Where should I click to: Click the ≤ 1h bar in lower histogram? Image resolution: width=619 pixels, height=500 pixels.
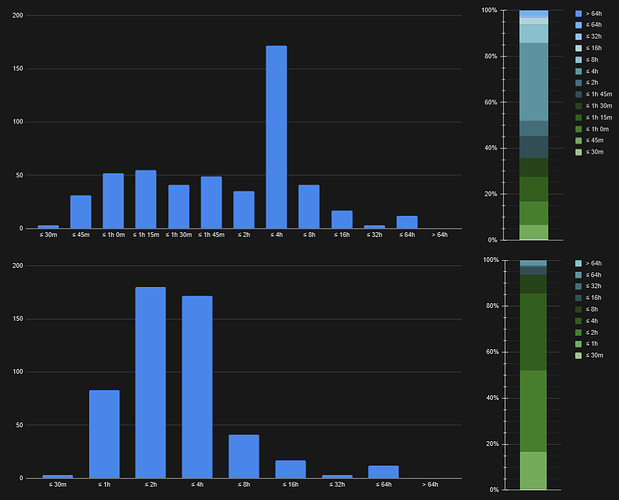104,434
